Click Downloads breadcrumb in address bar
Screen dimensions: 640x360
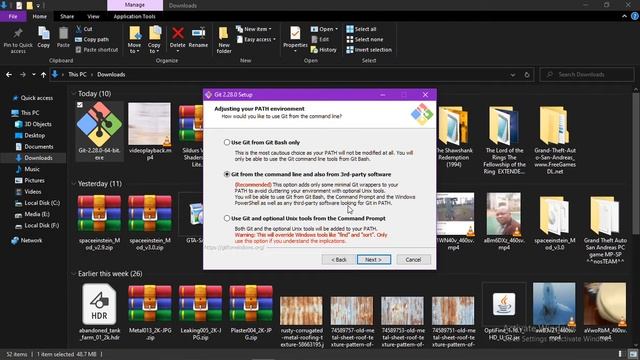[111, 75]
